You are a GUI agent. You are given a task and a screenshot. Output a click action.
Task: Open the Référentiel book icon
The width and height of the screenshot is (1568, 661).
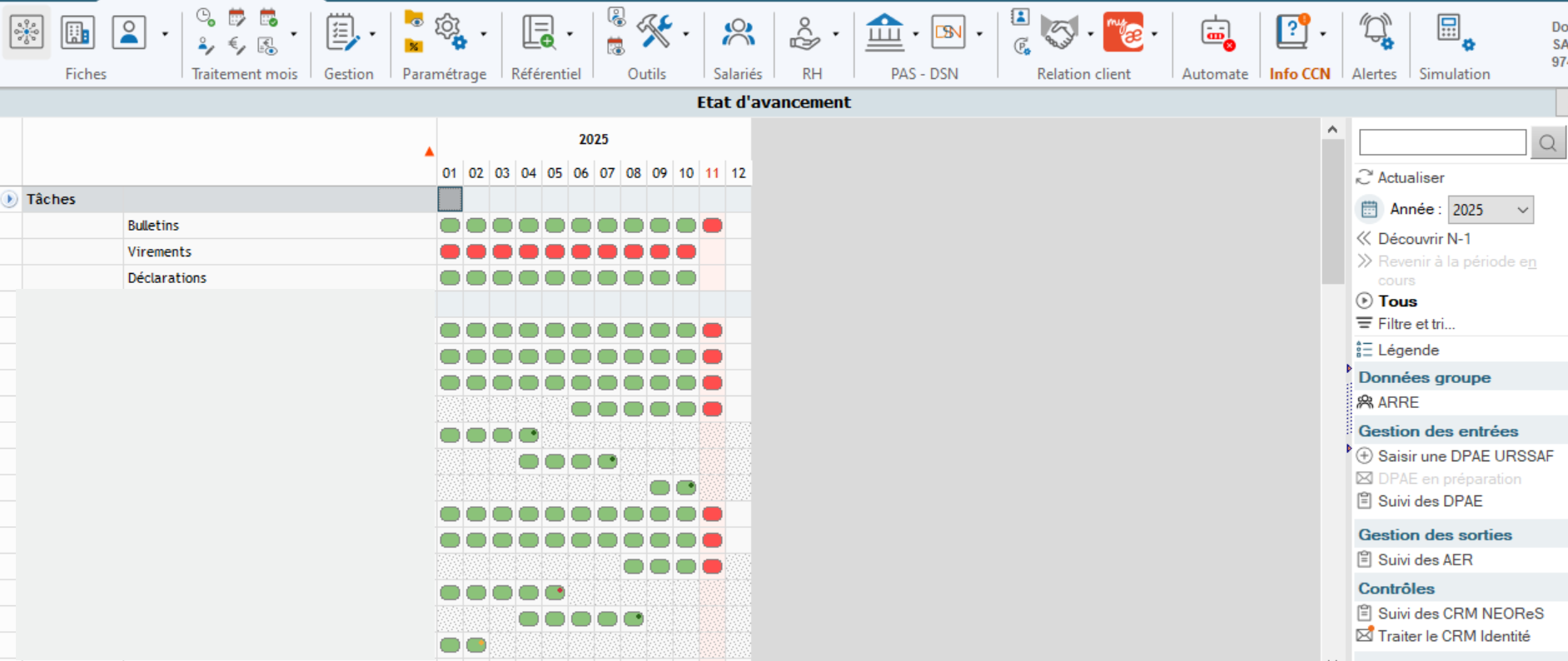click(539, 32)
